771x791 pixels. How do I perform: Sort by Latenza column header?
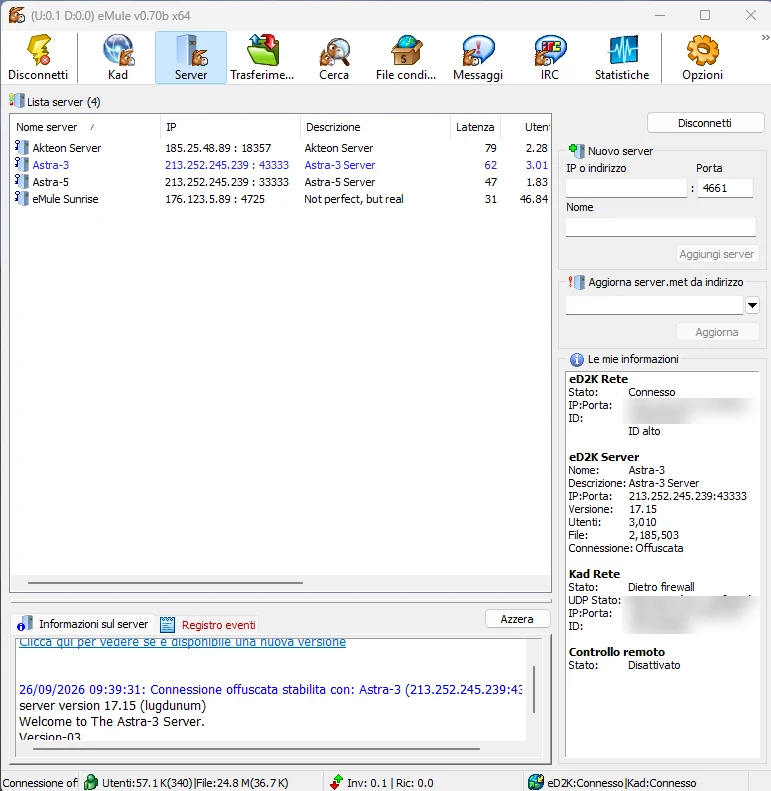click(475, 127)
